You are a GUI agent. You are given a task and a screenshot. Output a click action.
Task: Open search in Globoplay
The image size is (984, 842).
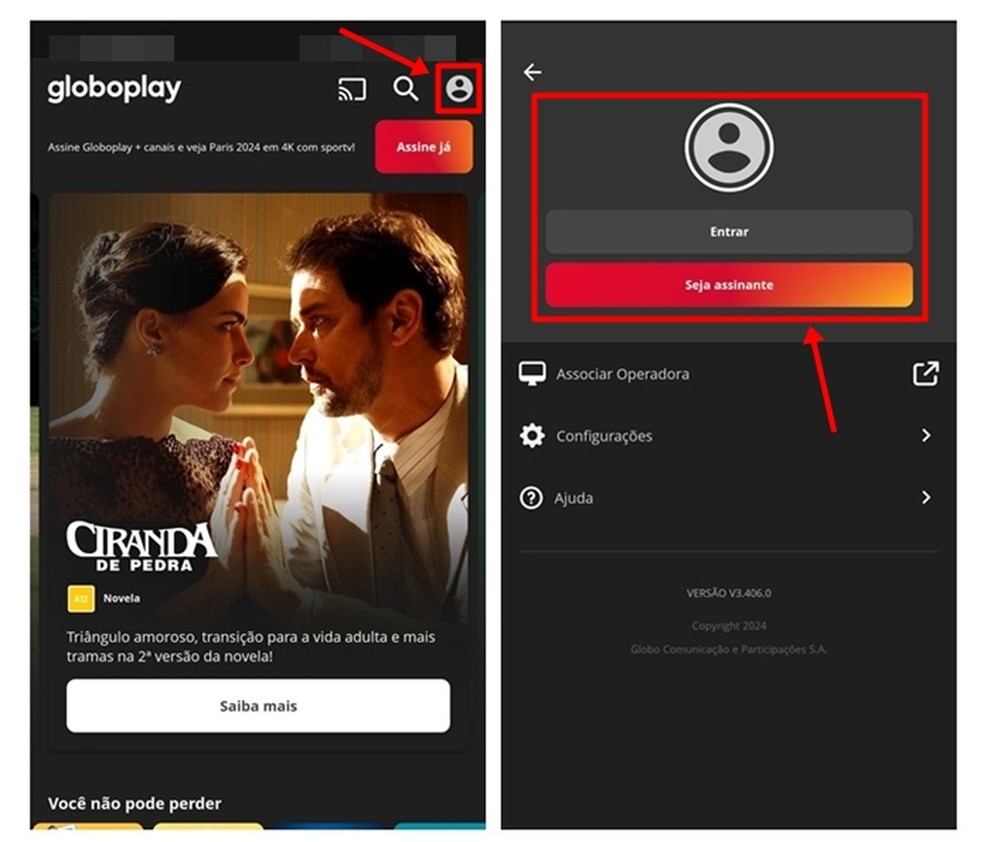[x=406, y=89]
